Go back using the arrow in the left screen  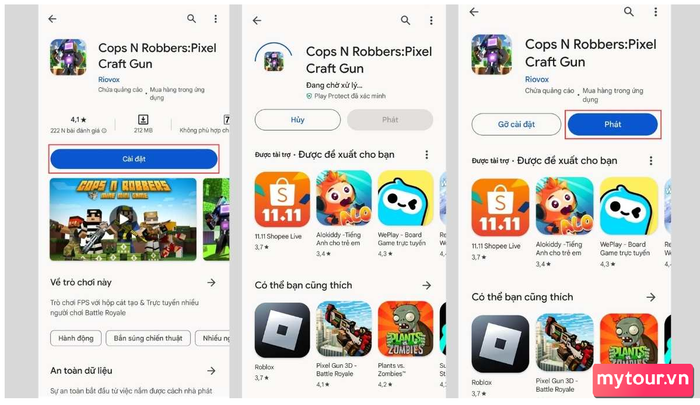pos(52,19)
